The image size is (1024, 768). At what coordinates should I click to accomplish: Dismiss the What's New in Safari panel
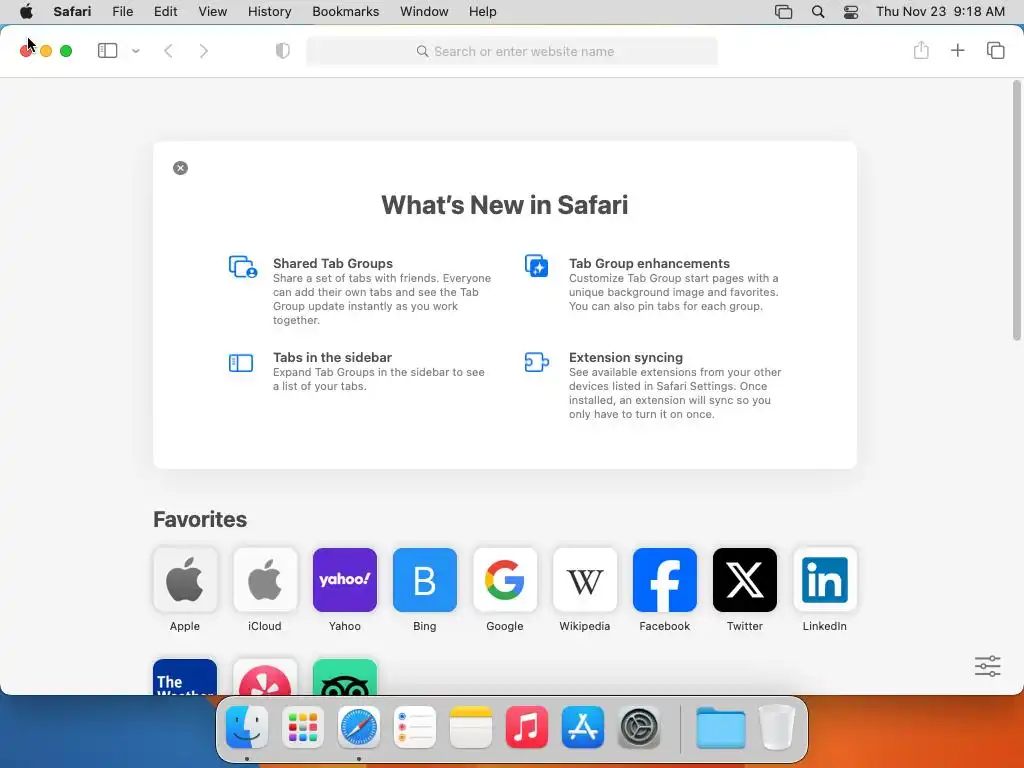click(x=180, y=168)
